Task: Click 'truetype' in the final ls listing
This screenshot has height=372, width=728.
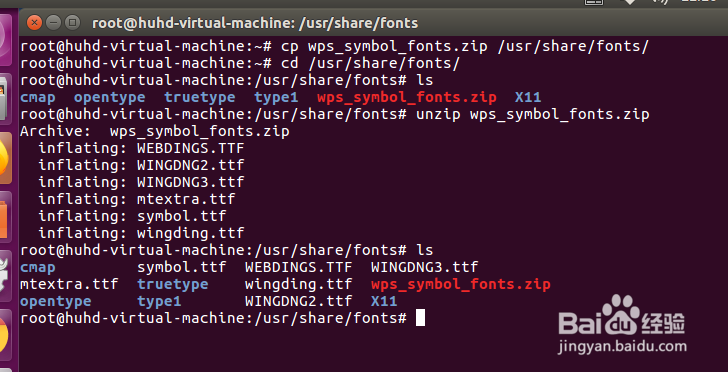Action: pyautogui.click(x=173, y=284)
